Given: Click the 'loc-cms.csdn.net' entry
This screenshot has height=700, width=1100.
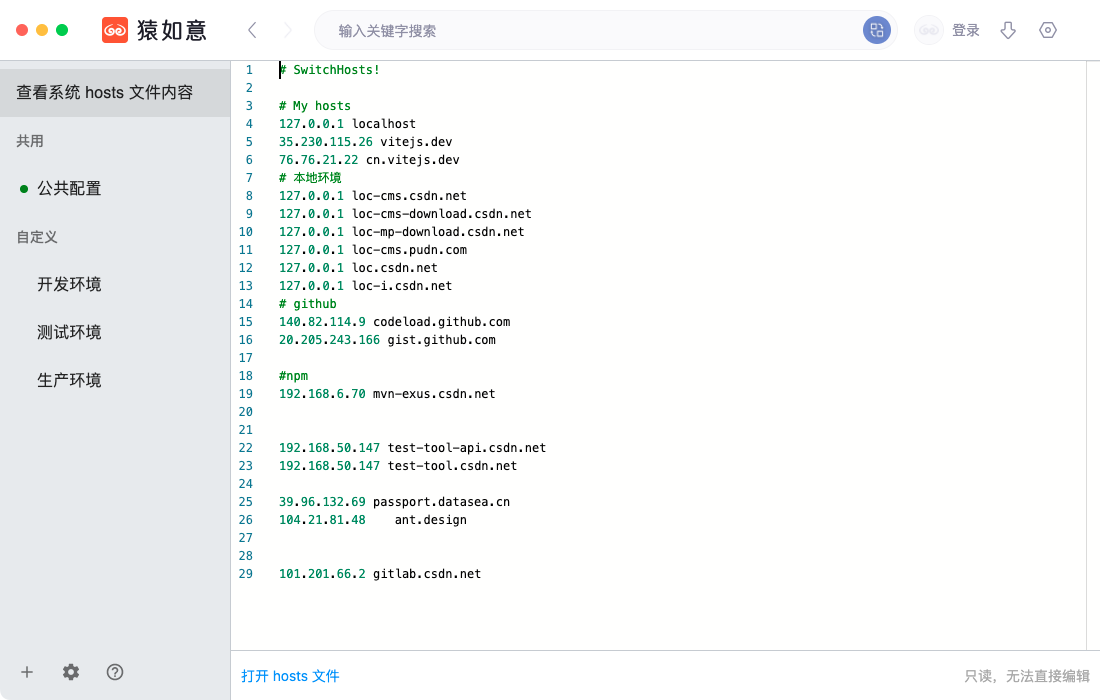Looking at the screenshot, I should click(409, 196).
